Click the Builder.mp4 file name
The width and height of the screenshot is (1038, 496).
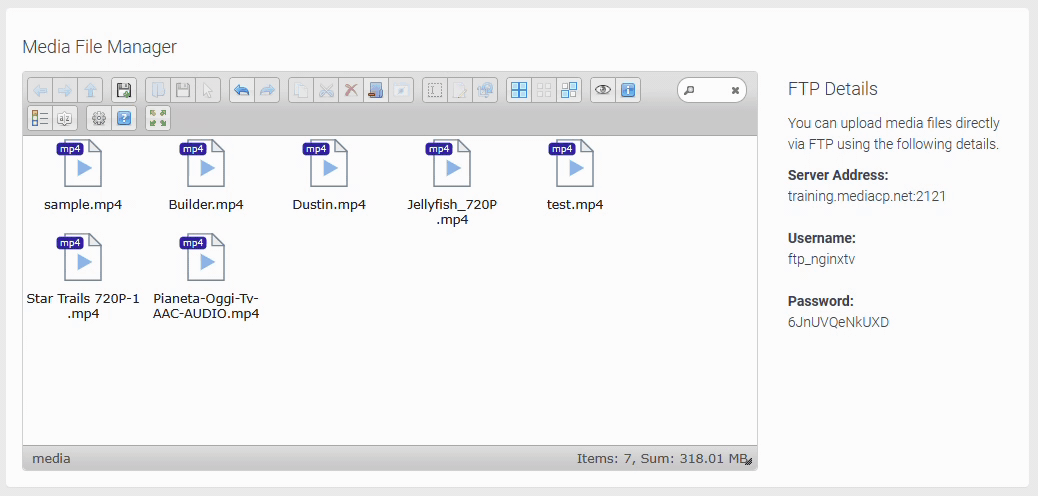pos(206,205)
